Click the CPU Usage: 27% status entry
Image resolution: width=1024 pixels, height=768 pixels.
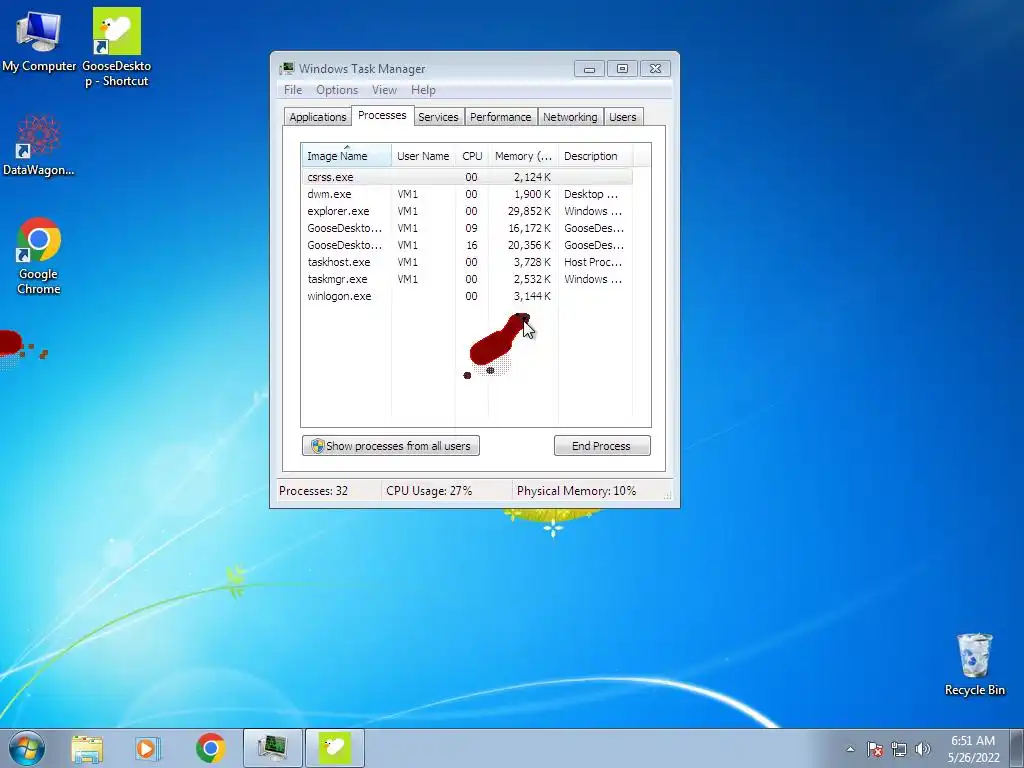coord(429,490)
